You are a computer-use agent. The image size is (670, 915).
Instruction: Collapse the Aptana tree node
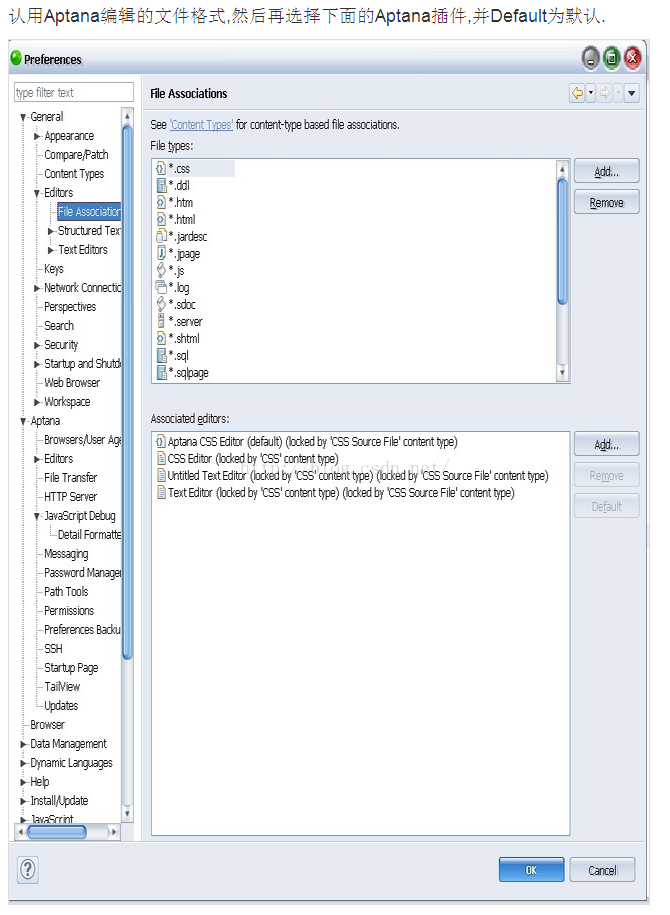click(x=23, y=421)
